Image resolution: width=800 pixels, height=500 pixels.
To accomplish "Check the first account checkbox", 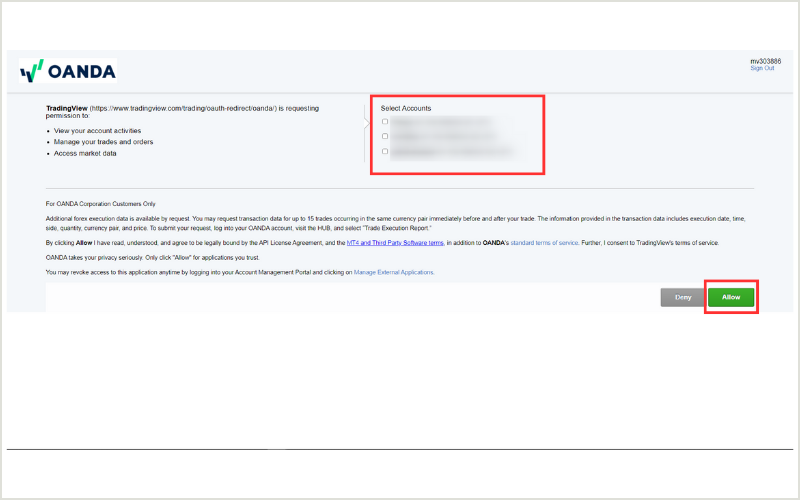I will click(385, 121).
